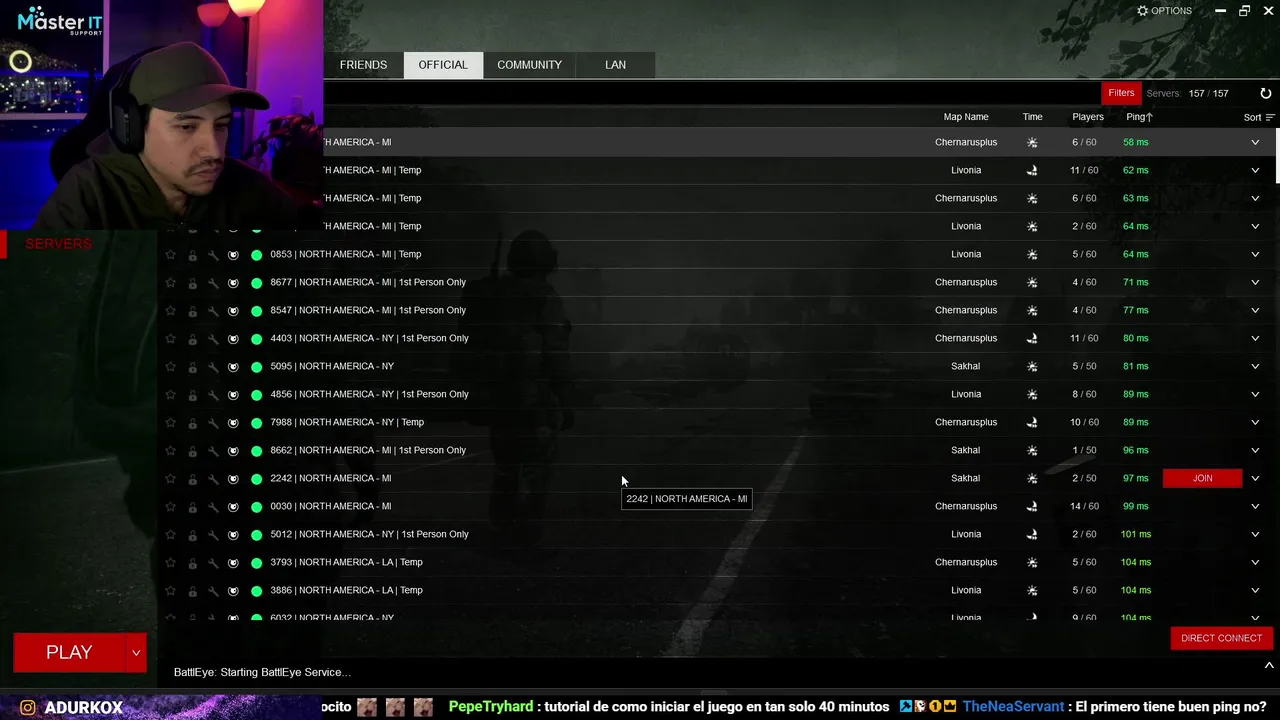Add server 4856 to favorites with star
Image resolution: width=1280 pixels, height=720 pixels.
(x=170, y=395)
